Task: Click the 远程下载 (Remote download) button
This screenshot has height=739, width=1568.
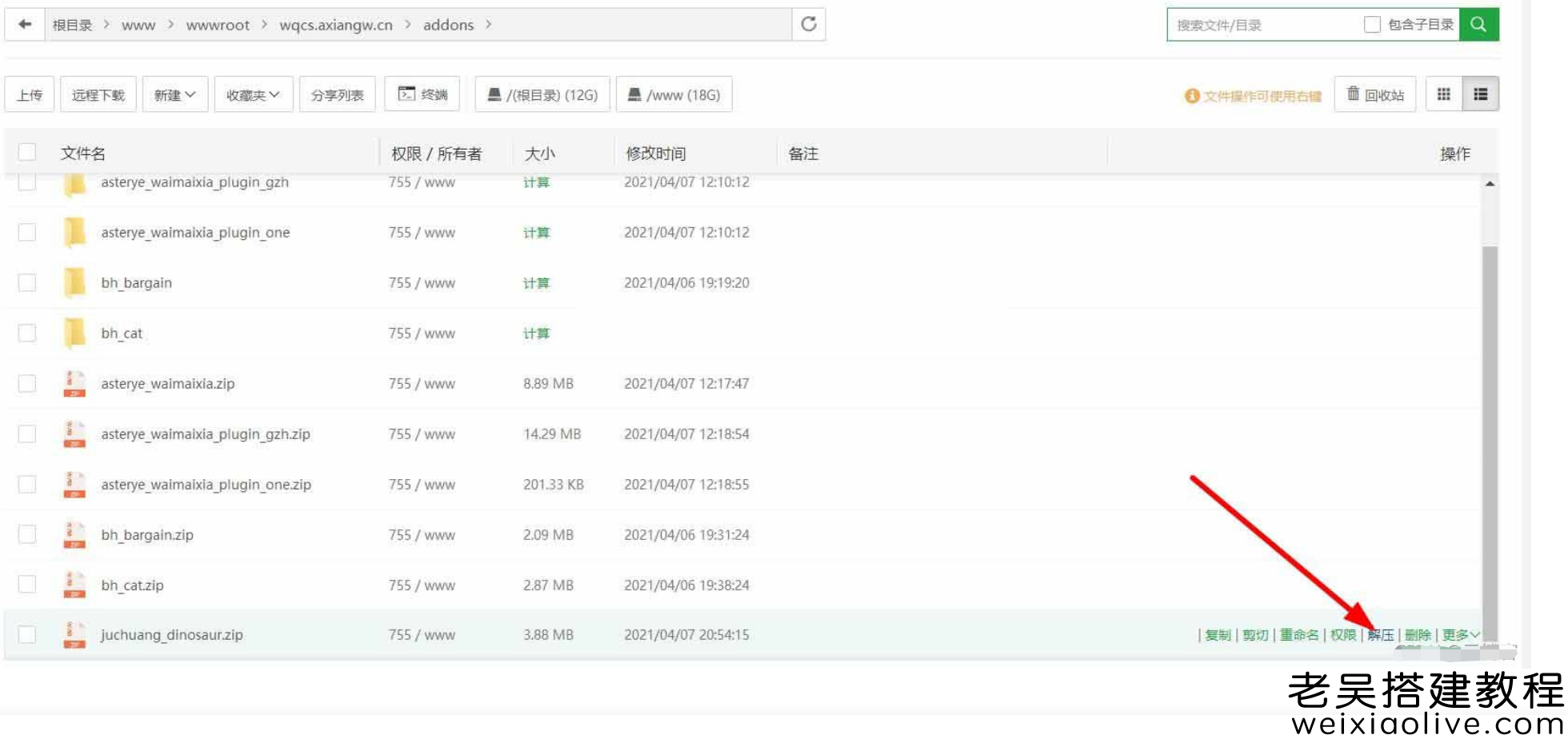Action: tap(98, 94)
